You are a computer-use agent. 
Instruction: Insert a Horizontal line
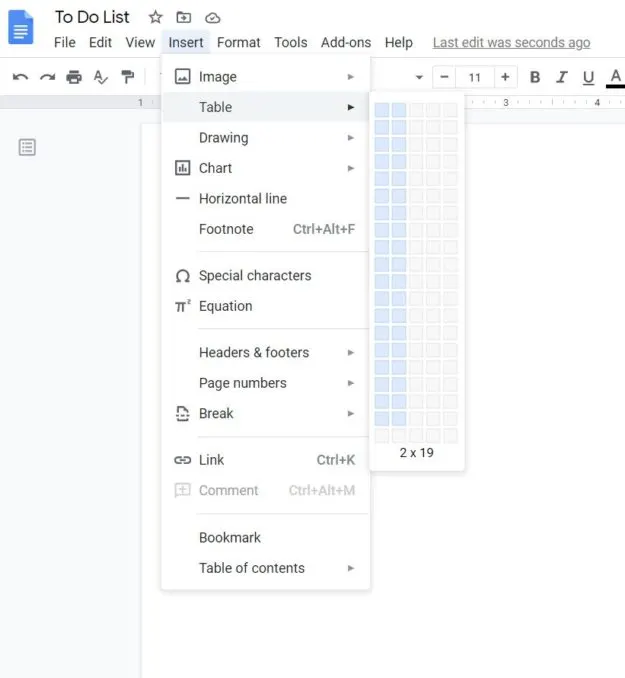(x=266, y=198)
